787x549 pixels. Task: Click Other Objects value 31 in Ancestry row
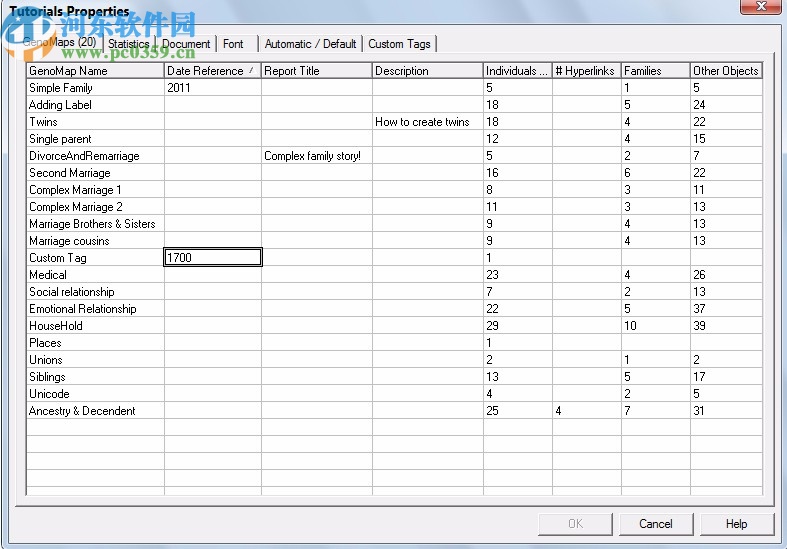click(x=726, y=411)
